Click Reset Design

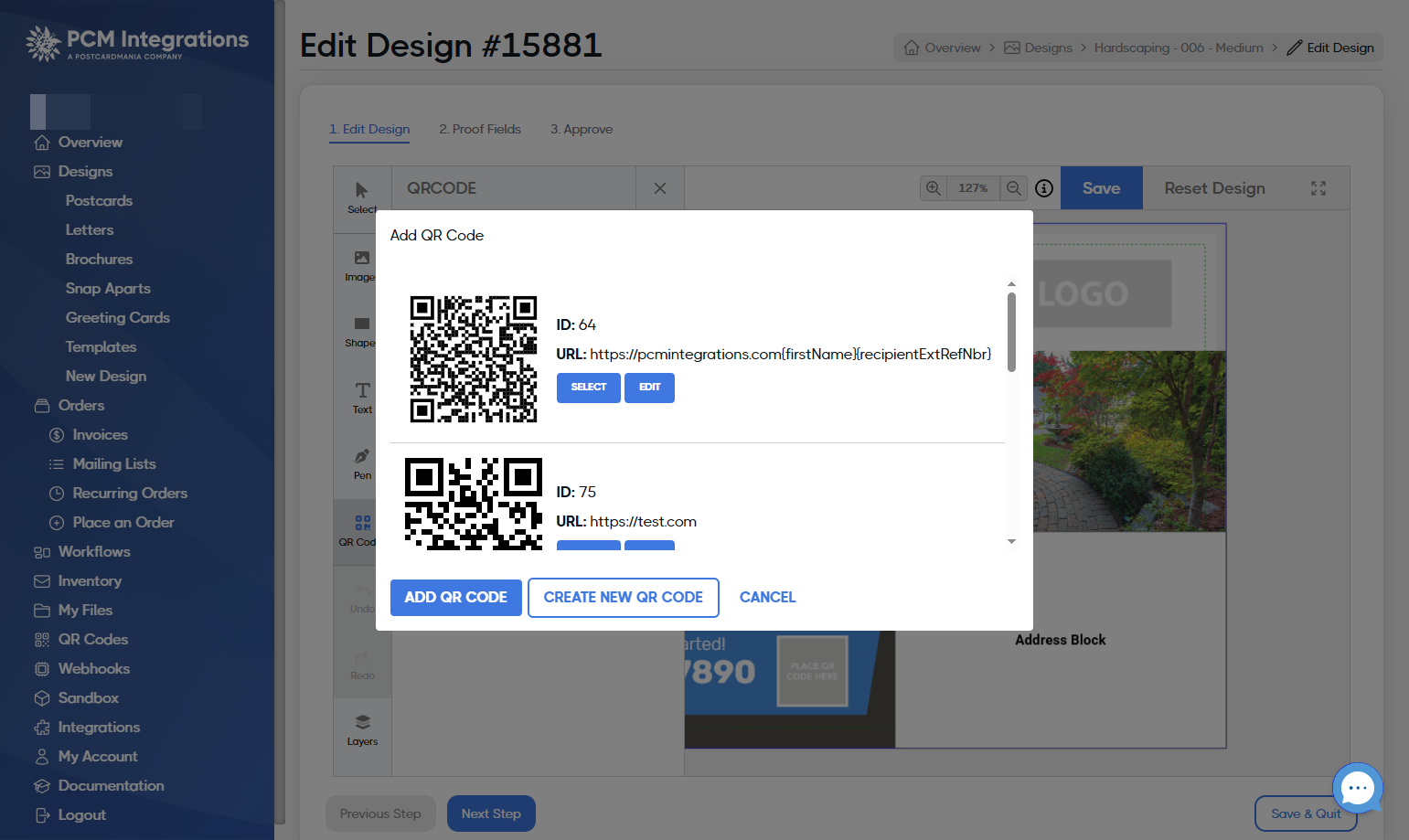coord(1215,188)
